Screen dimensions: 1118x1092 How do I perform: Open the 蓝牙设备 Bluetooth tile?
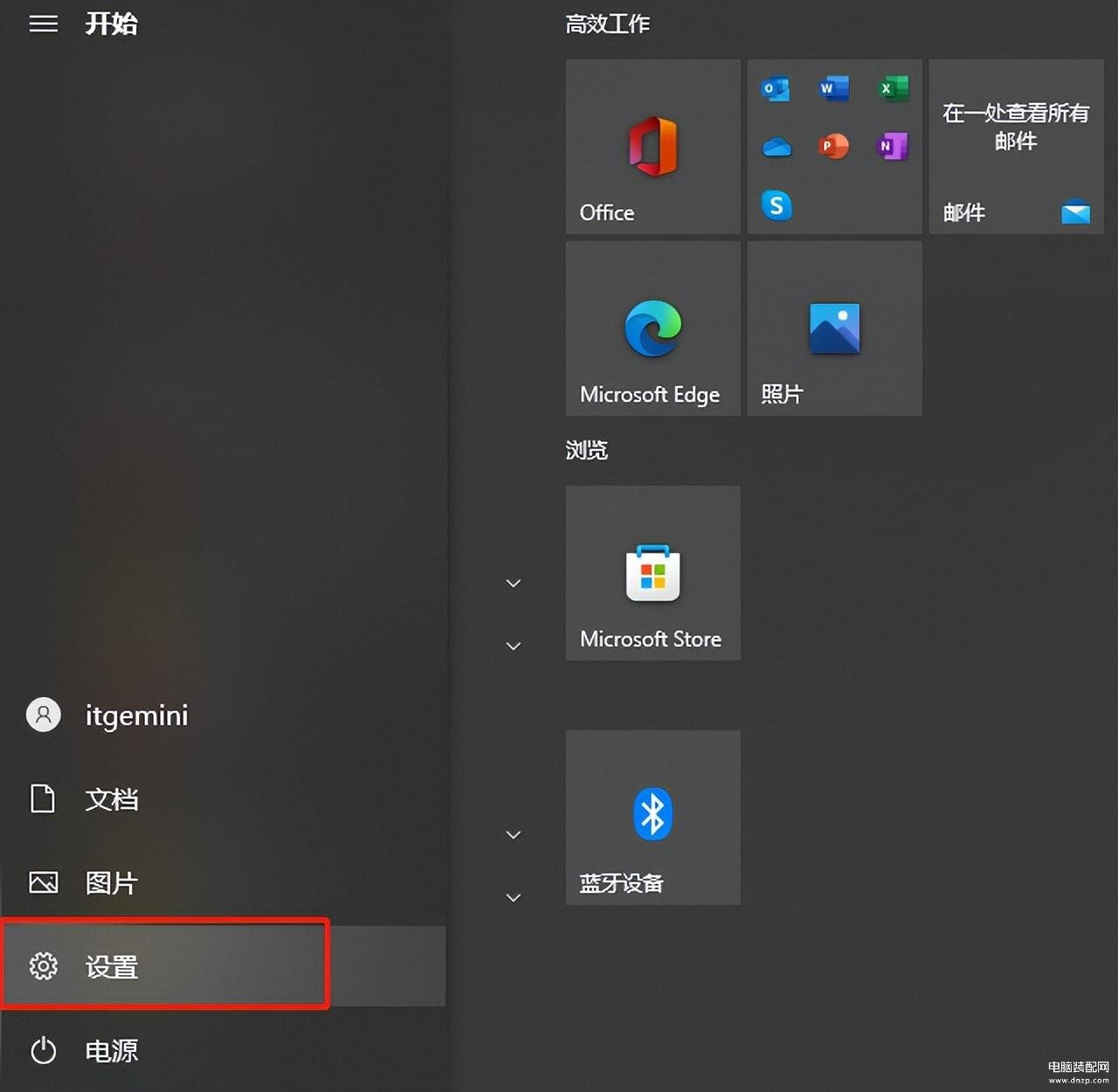click(652, 818)
